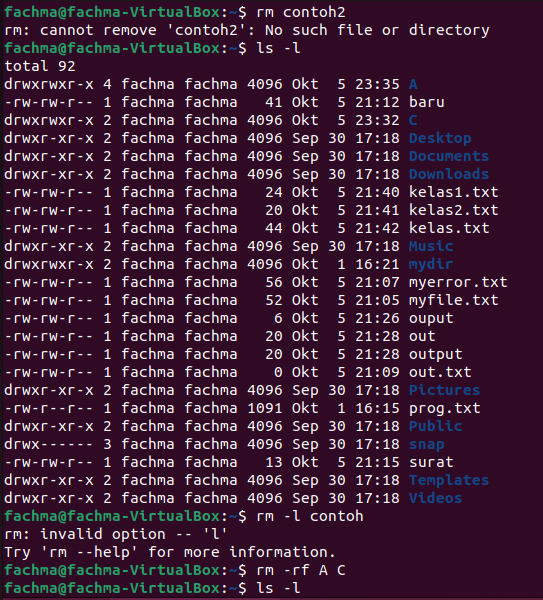543x600 pixels.
Task: Click the myfile.txt filename
Action: pos(453,300)
